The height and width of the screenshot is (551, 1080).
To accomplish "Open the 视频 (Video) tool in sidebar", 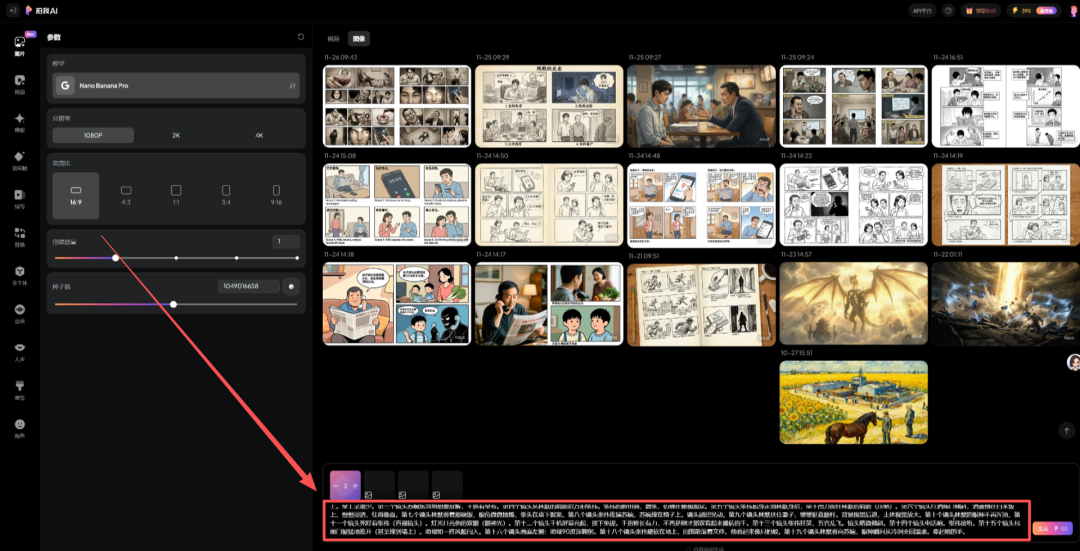I will [19, 83].
